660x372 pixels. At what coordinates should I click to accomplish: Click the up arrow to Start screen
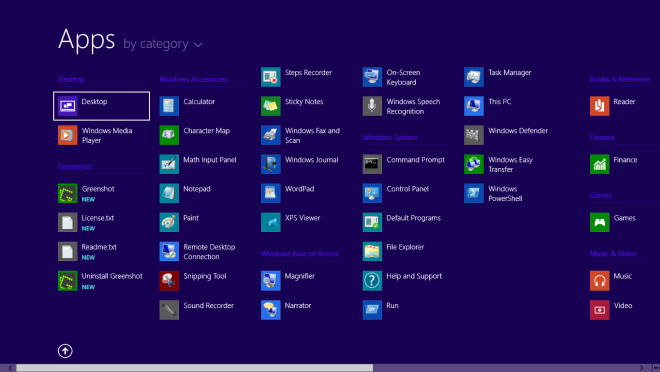pos(65,351)
